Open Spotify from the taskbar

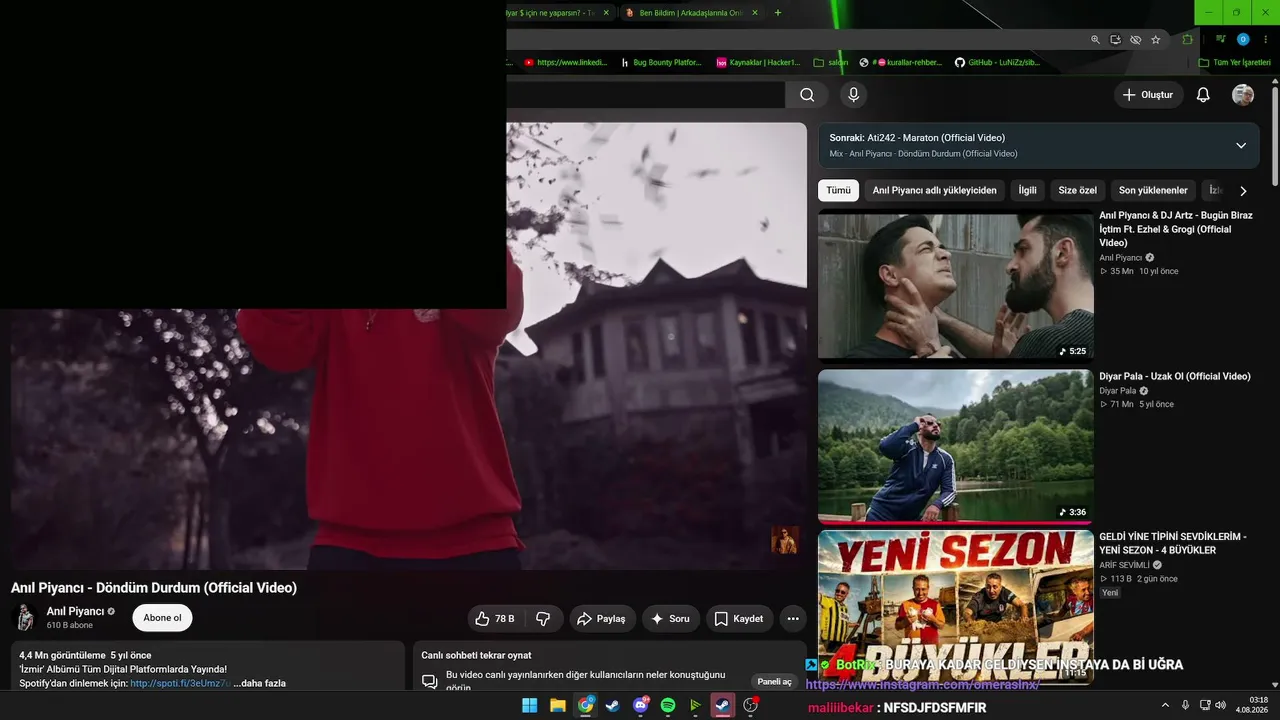(x=668, y=706)
